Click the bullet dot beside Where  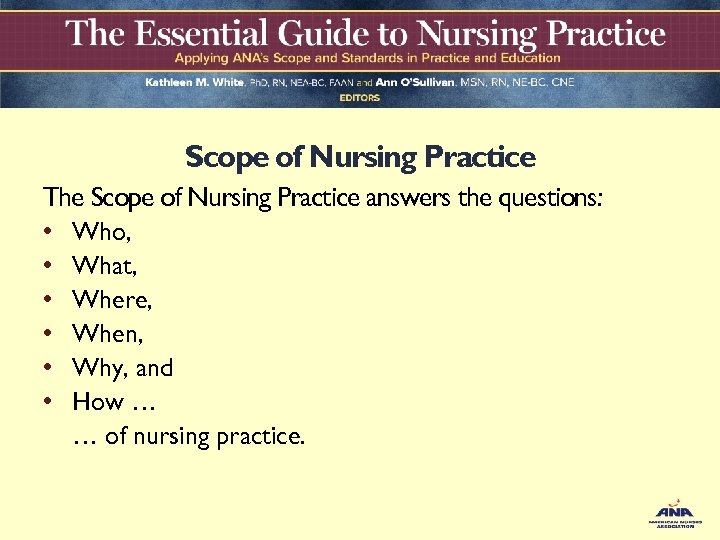pos(48,300)
